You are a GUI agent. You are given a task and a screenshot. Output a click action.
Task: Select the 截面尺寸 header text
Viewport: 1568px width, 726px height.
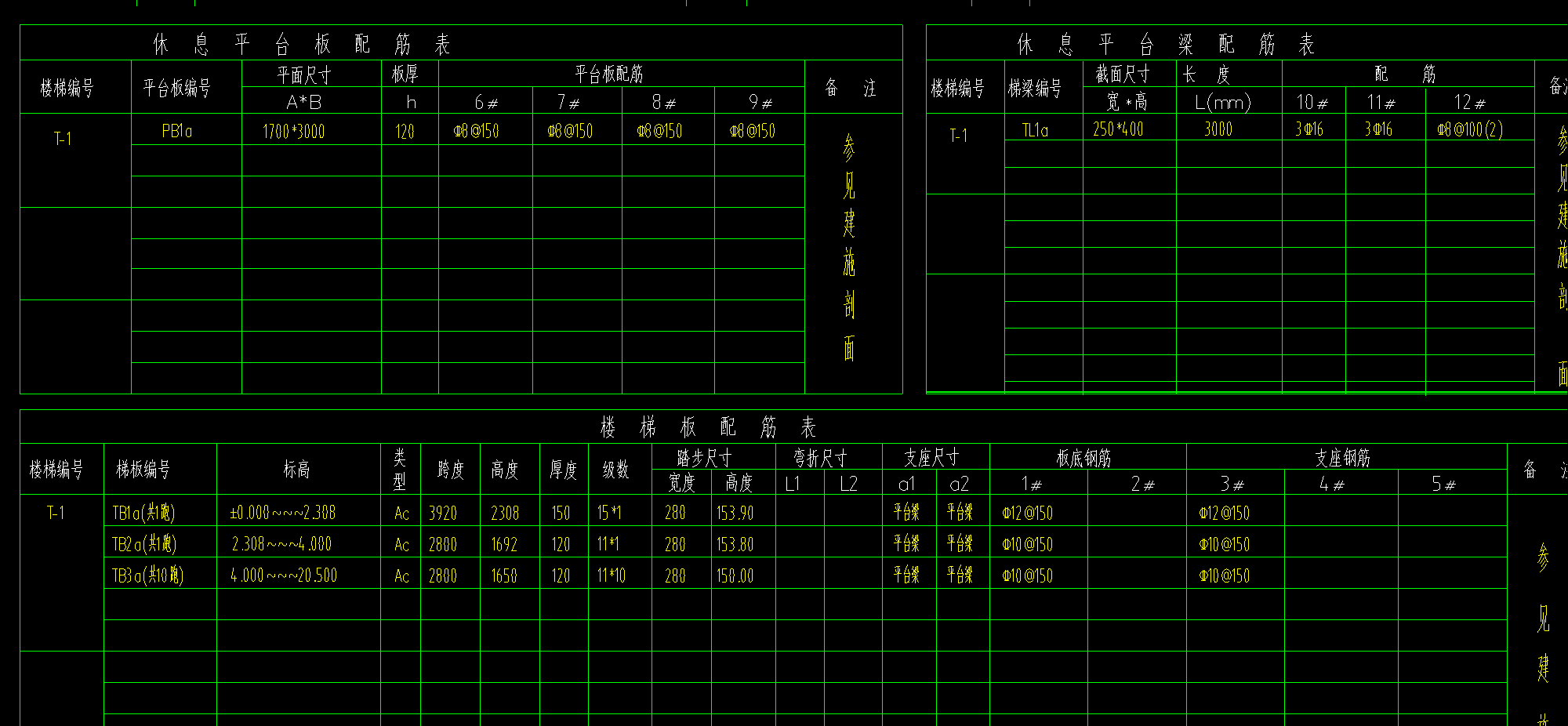[x=1123, y=74]
